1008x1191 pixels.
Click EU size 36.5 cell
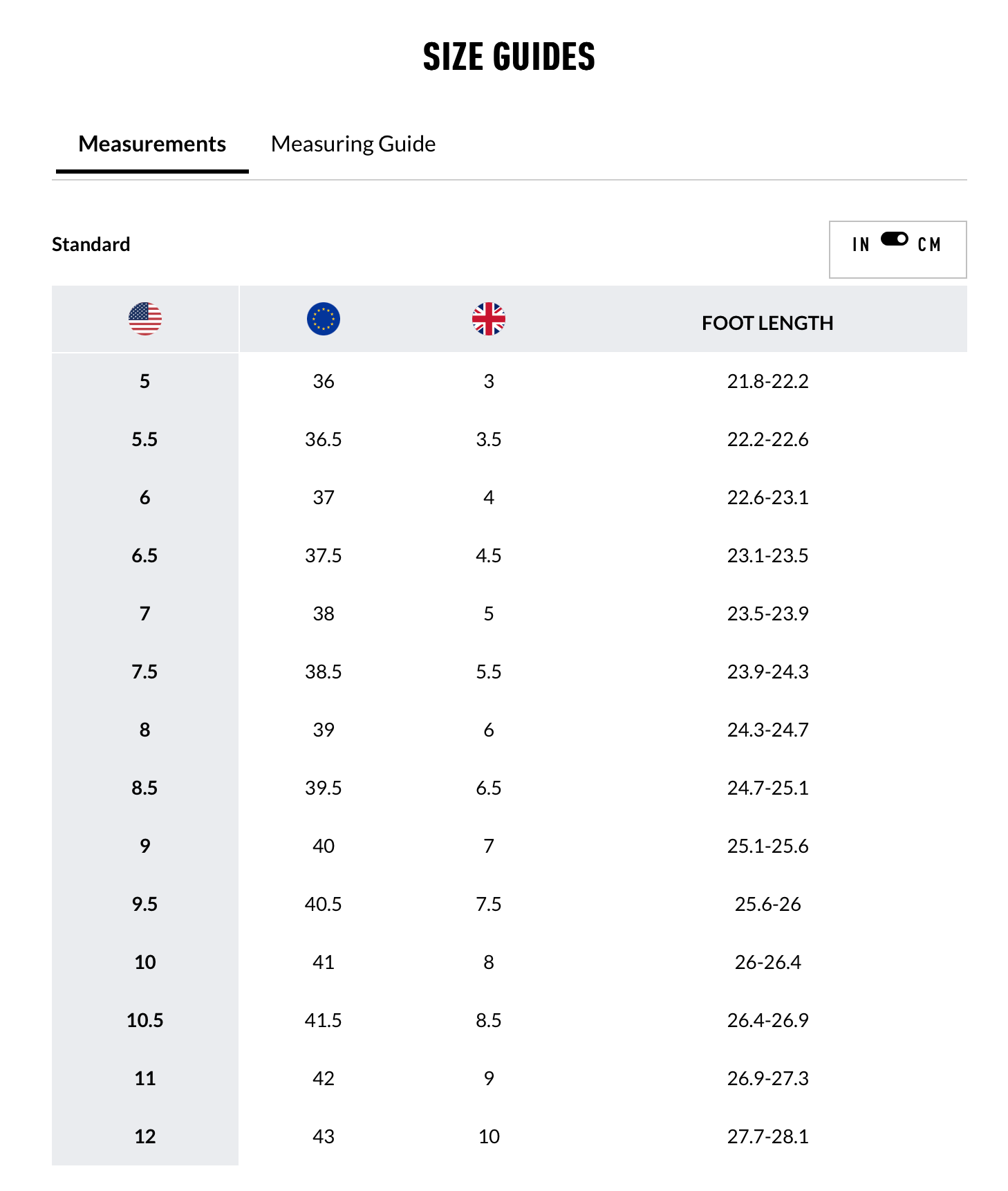(x=324, y=439)
